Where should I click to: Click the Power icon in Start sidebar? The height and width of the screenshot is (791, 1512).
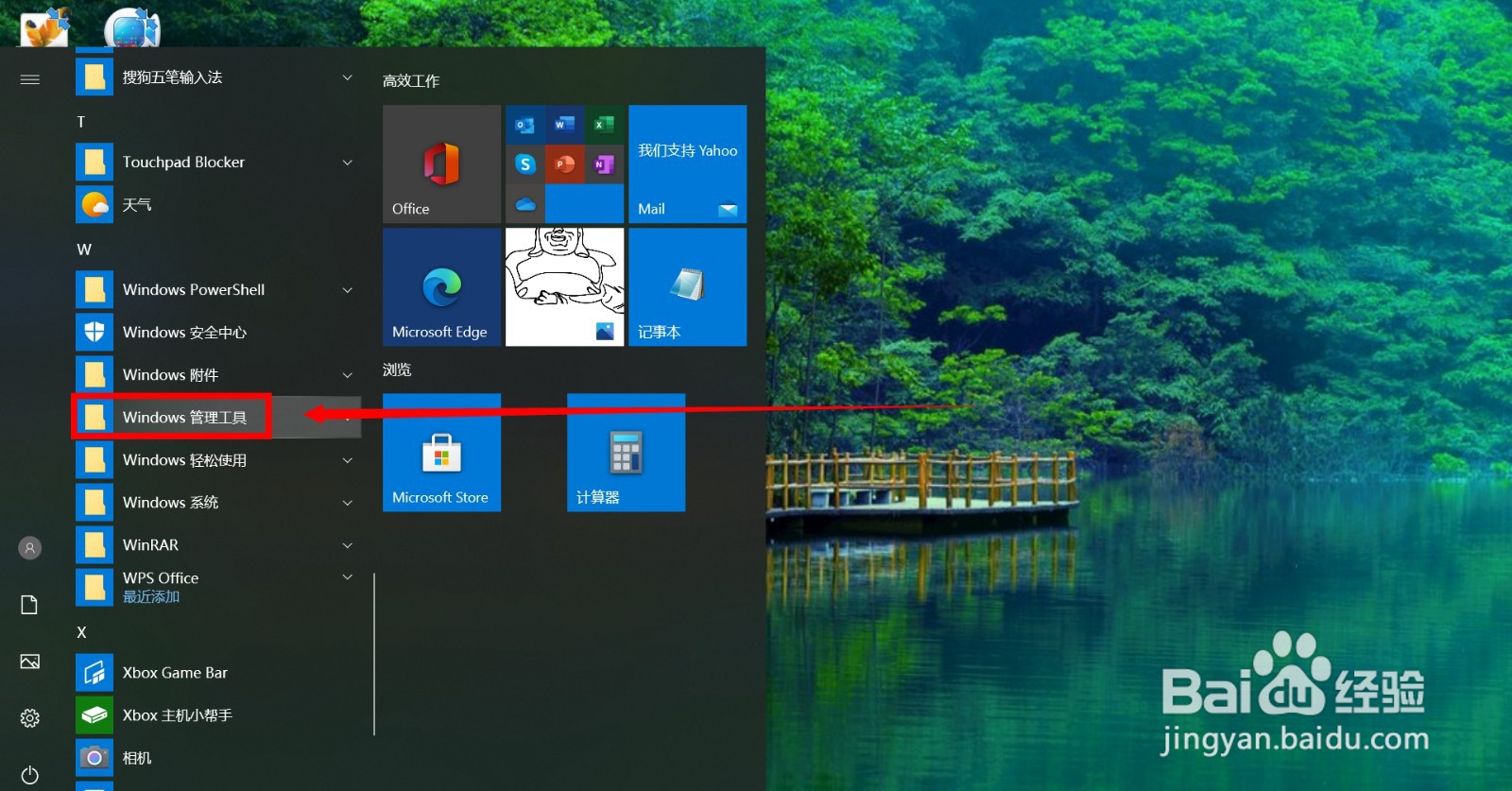click(29, 775)
